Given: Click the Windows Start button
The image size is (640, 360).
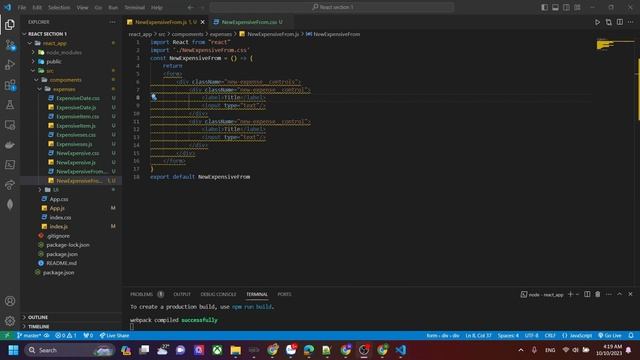Looking at the screenshot, I should 13,350.
